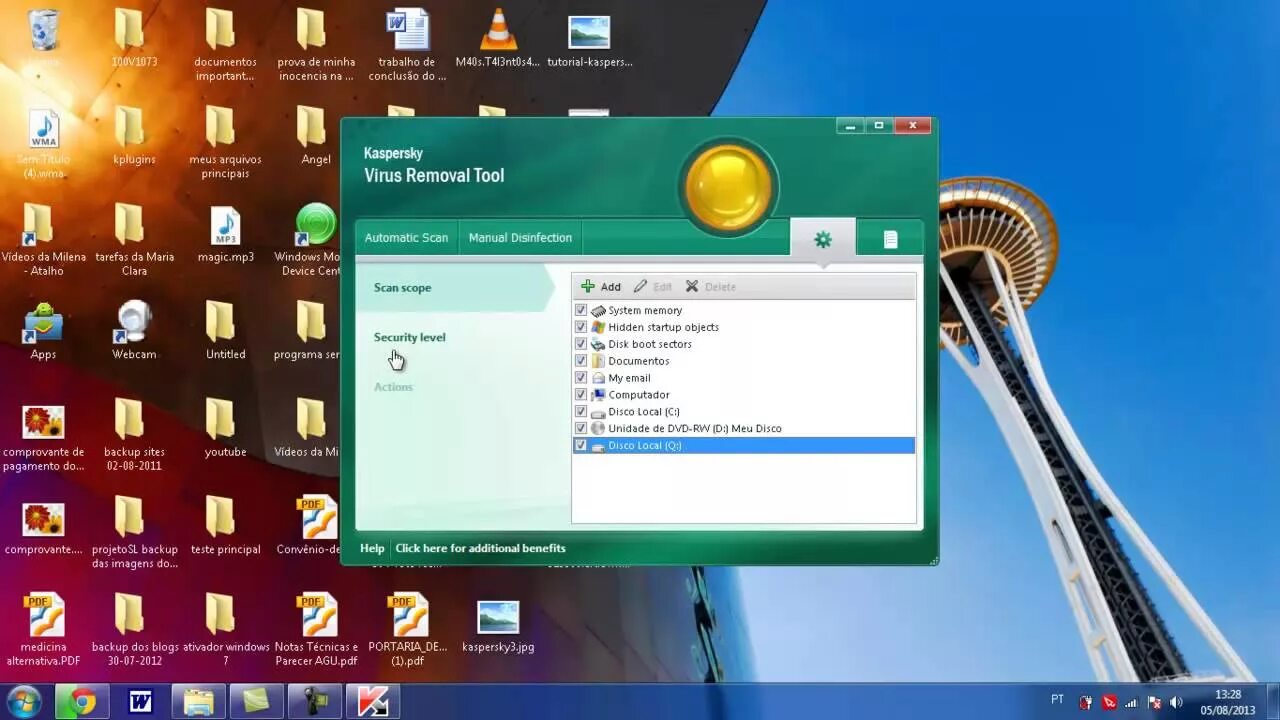Uncheck Disco Local (C:) checkbox
Image resolution: width=1280 pixels, height=720 pixels.
(x=581, y=412)
